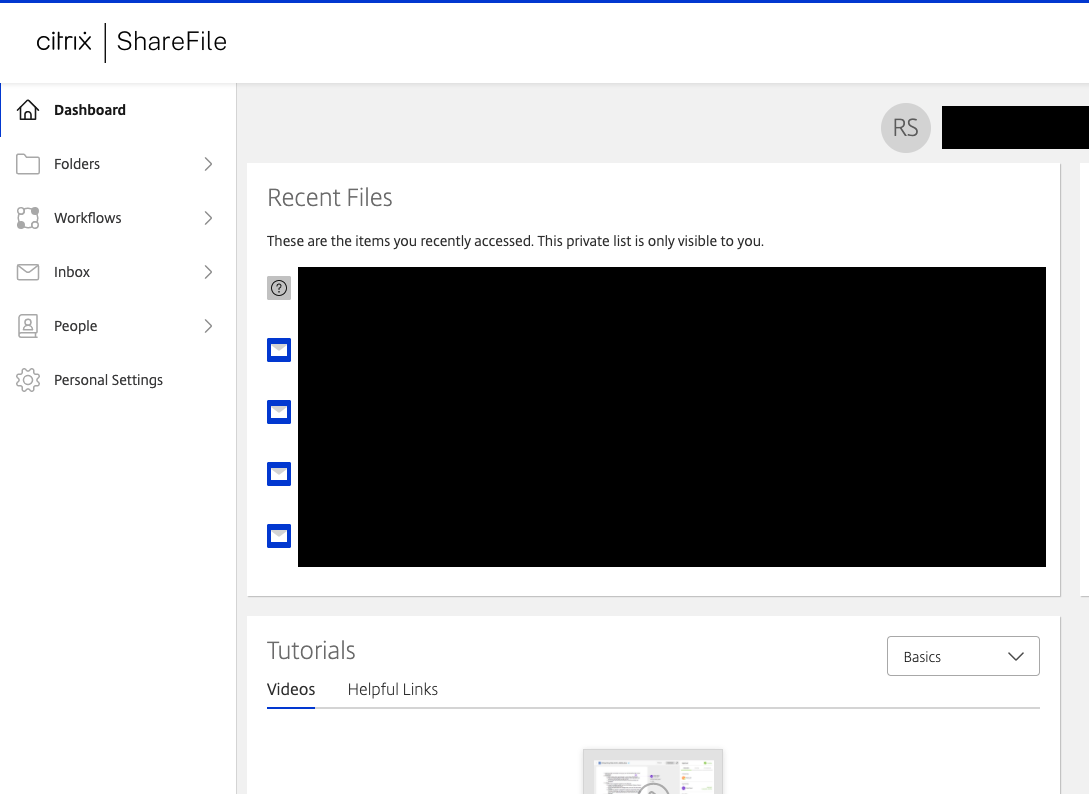Click the Workflows icon in sidebar
Screen dimensions: 1089x794
[28, 218]
